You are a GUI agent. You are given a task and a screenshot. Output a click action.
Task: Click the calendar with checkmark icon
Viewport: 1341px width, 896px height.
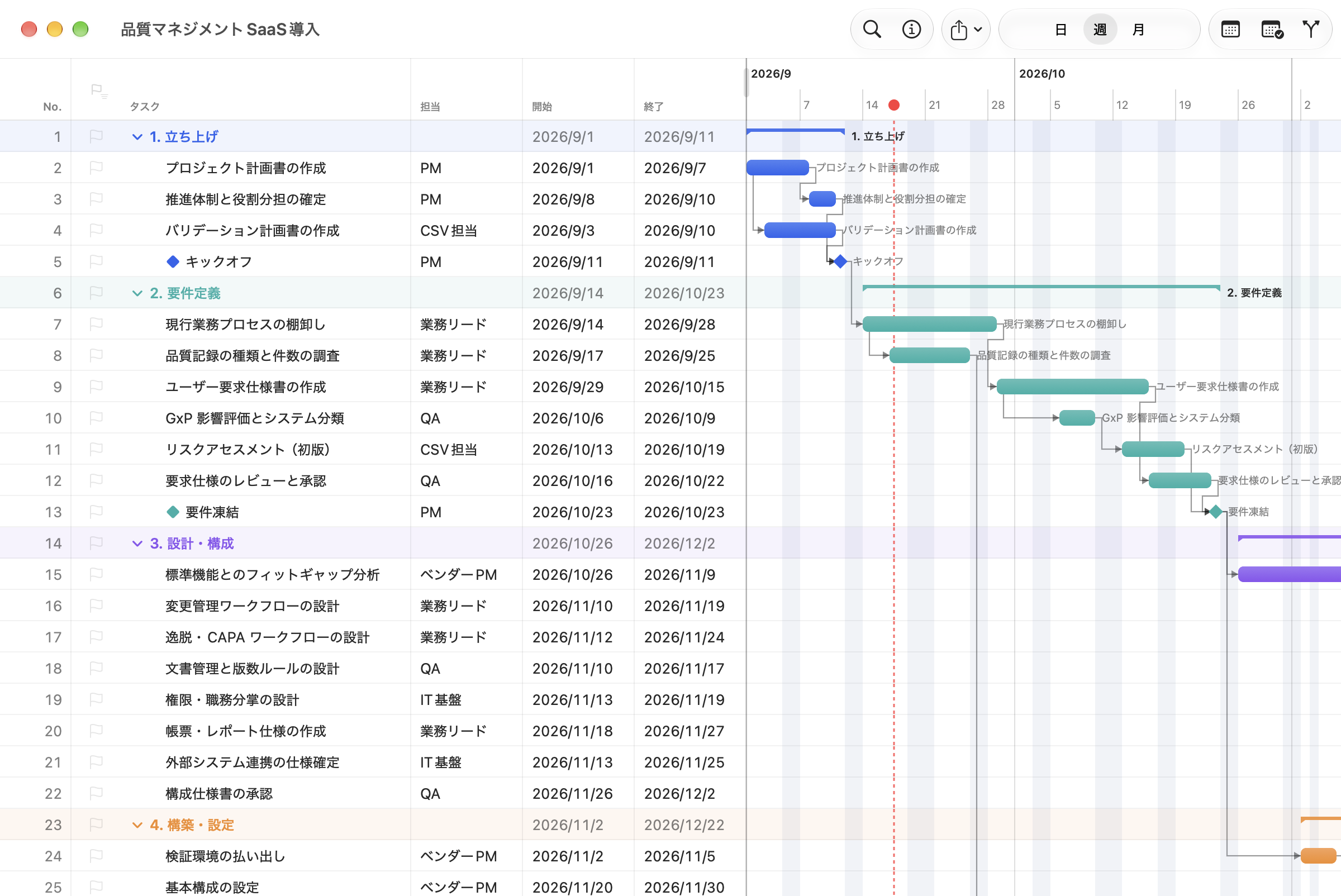point(1272,29)
